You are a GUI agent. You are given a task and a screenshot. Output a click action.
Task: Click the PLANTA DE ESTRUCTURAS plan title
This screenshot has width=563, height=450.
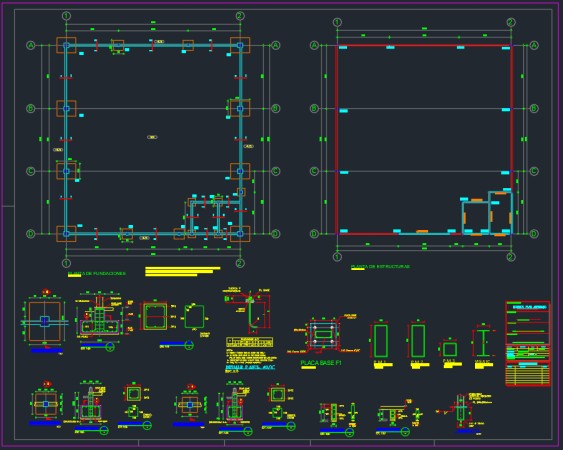point(380,267)
